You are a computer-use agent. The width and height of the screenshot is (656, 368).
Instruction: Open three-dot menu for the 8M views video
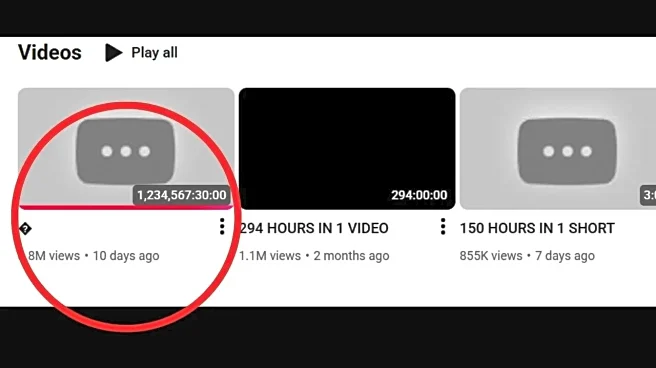222,227
